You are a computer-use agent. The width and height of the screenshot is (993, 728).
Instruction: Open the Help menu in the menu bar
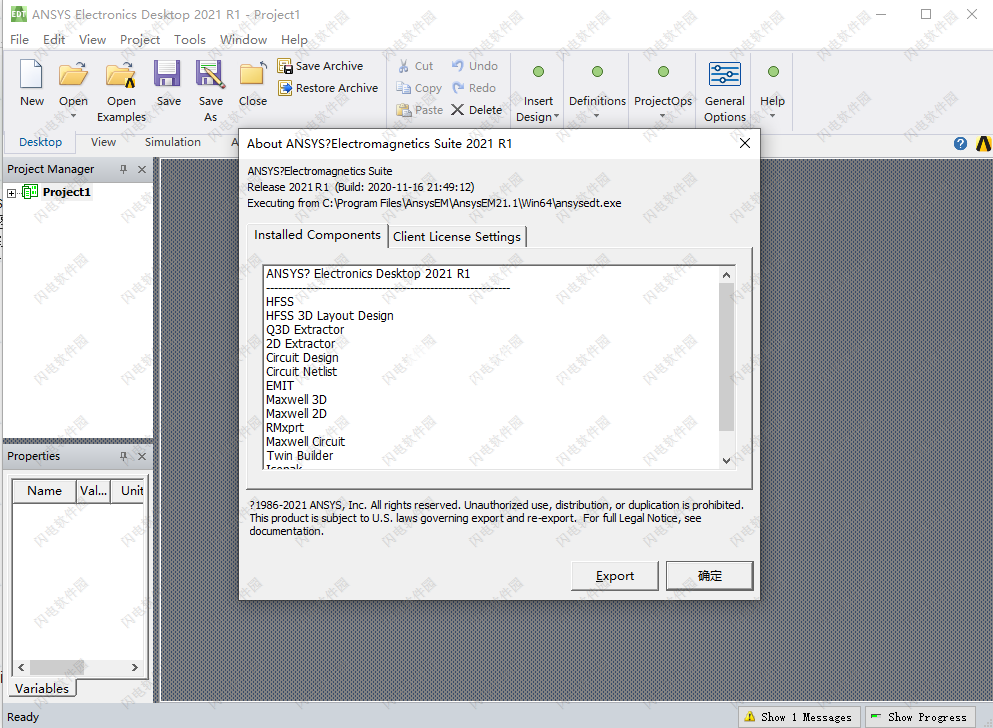coord(294,39)
